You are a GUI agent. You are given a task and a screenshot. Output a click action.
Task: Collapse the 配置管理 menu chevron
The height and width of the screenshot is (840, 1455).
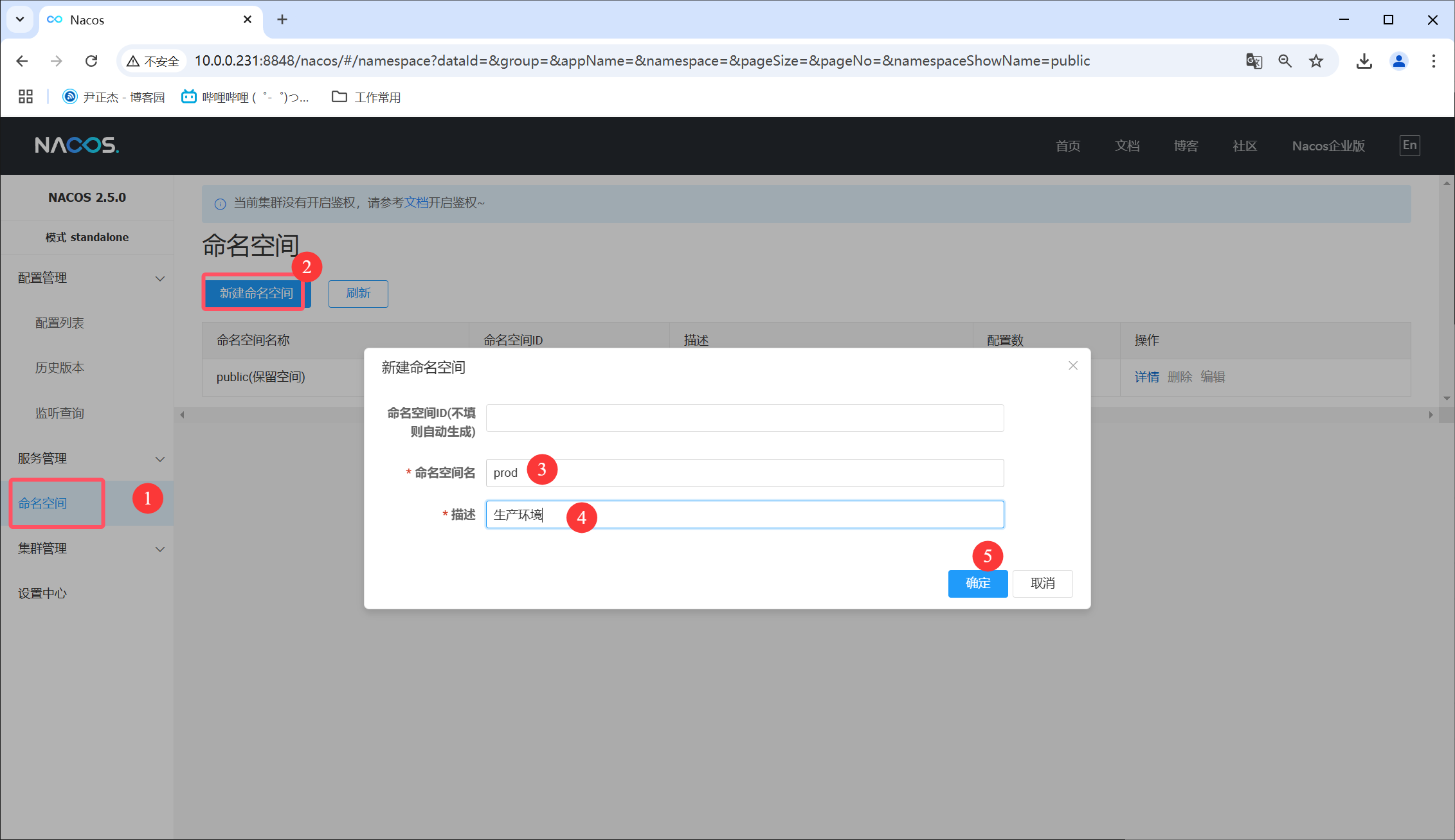[x=160, y=278]
